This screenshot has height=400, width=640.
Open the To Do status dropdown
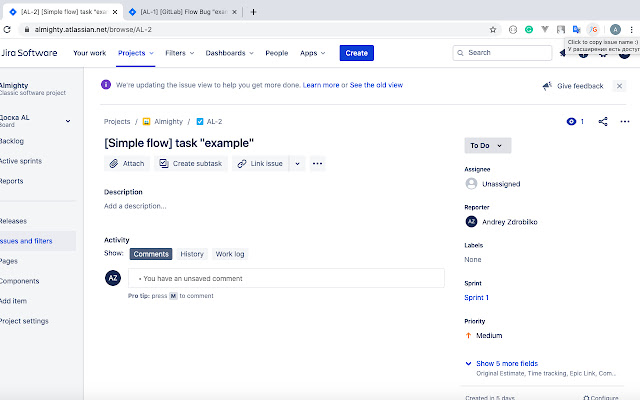tap(487, 145)
